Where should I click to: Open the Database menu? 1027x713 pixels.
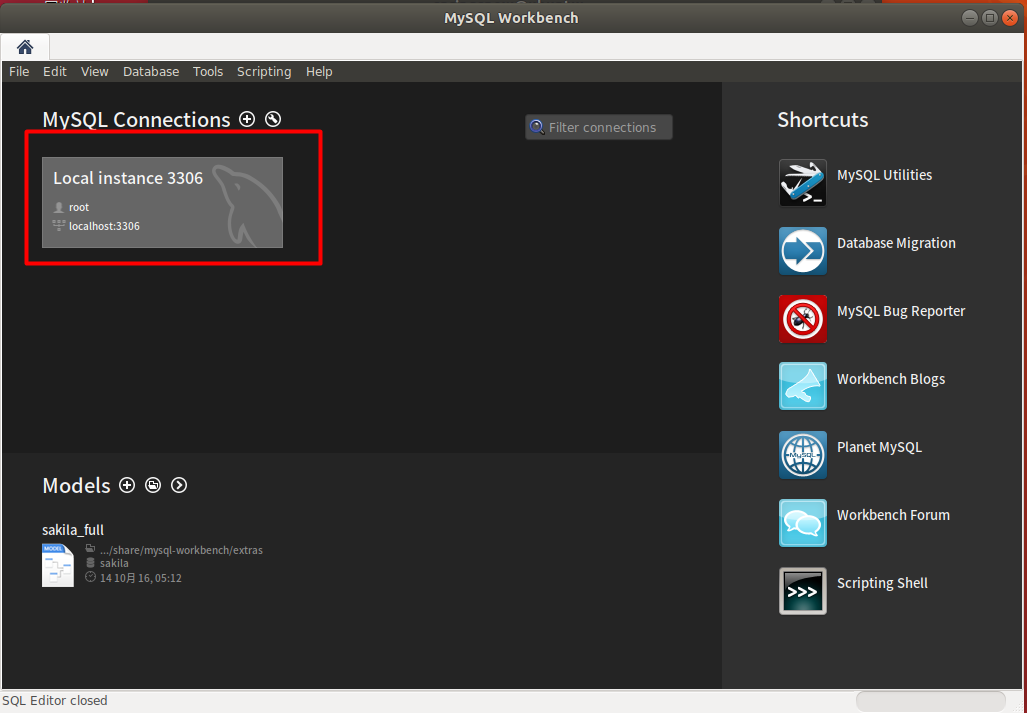(x=151, y=71)
